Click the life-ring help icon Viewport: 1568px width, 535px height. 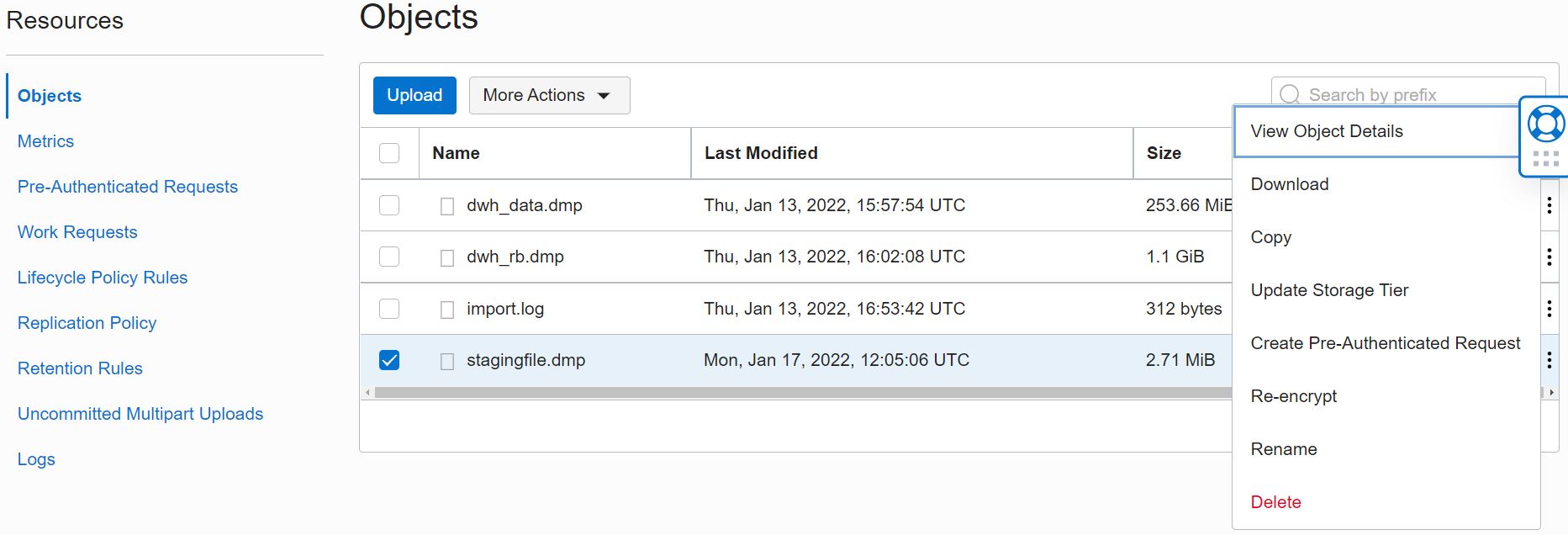coord(1545,124)
